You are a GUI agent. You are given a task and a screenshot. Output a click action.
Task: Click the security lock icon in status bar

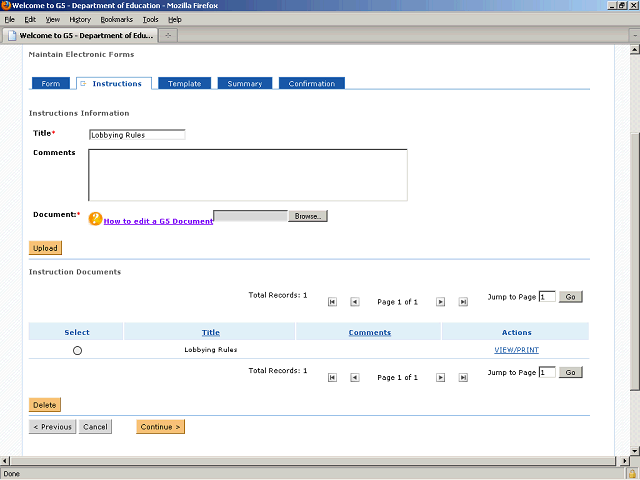[x=632, y=474]
